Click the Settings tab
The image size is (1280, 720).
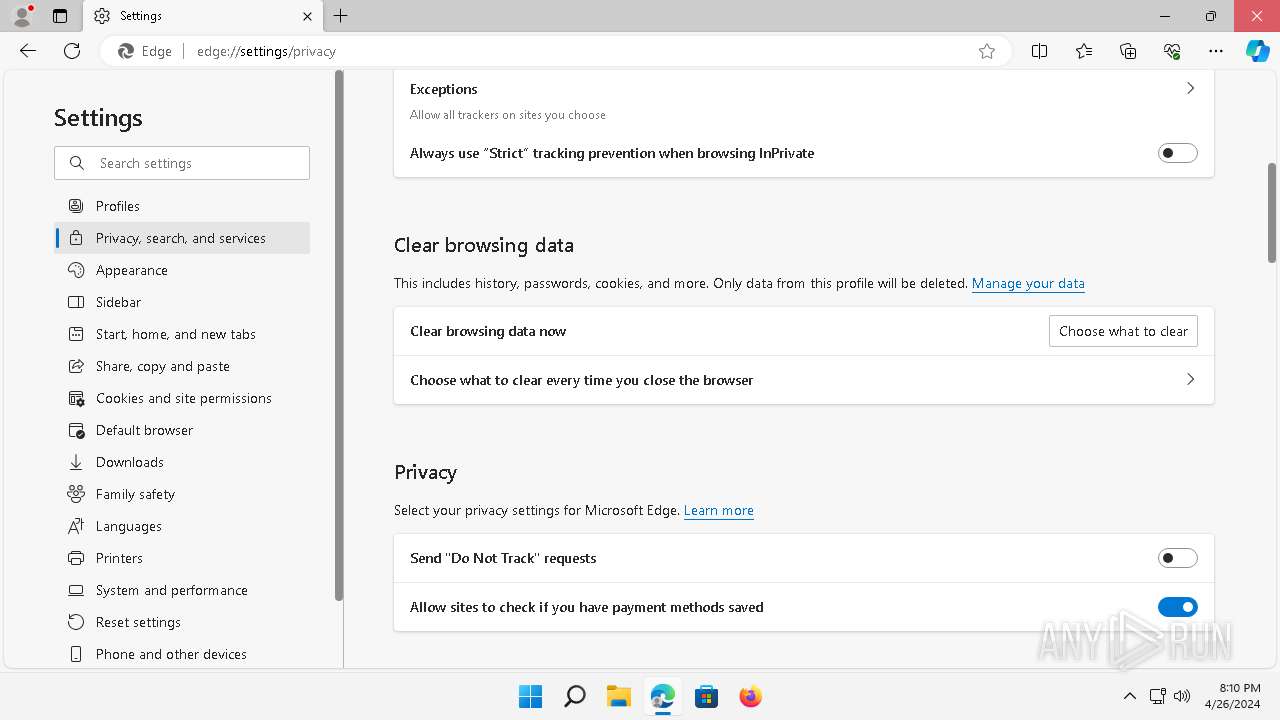pos(203,16)
